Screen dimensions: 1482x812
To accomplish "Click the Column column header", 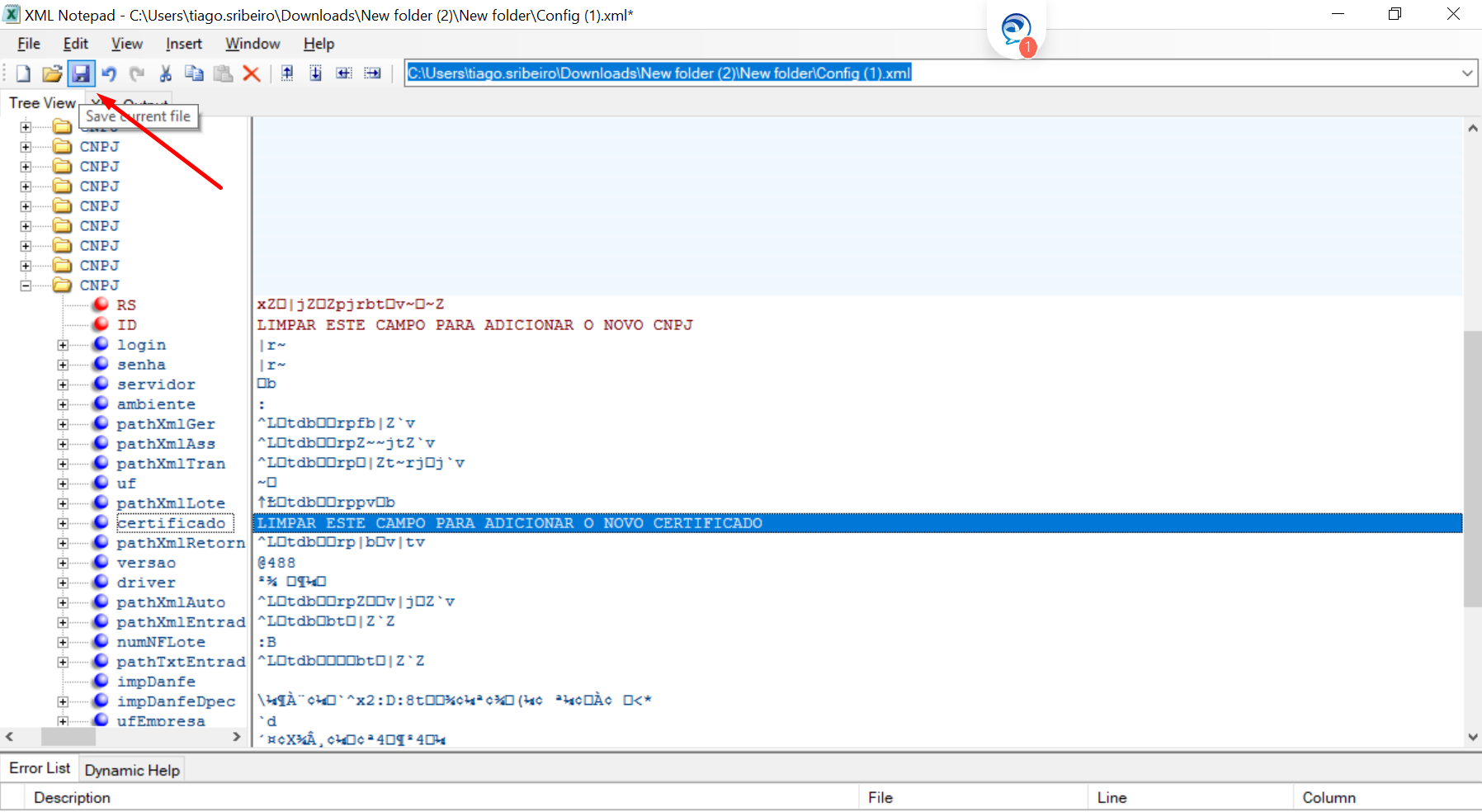I will click(x=1386, y=797).
